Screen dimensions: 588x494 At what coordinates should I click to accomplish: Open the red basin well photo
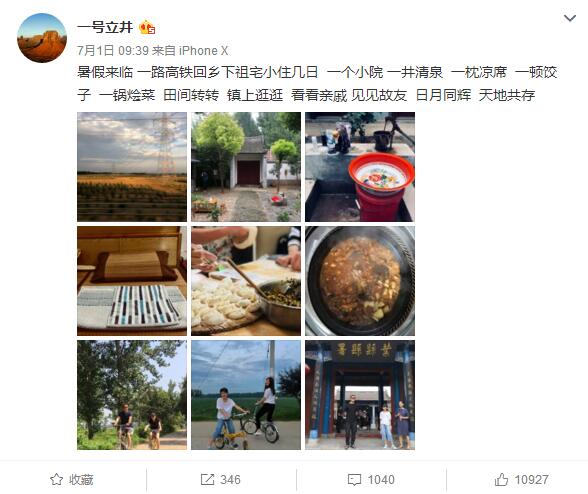pos(360,167)
